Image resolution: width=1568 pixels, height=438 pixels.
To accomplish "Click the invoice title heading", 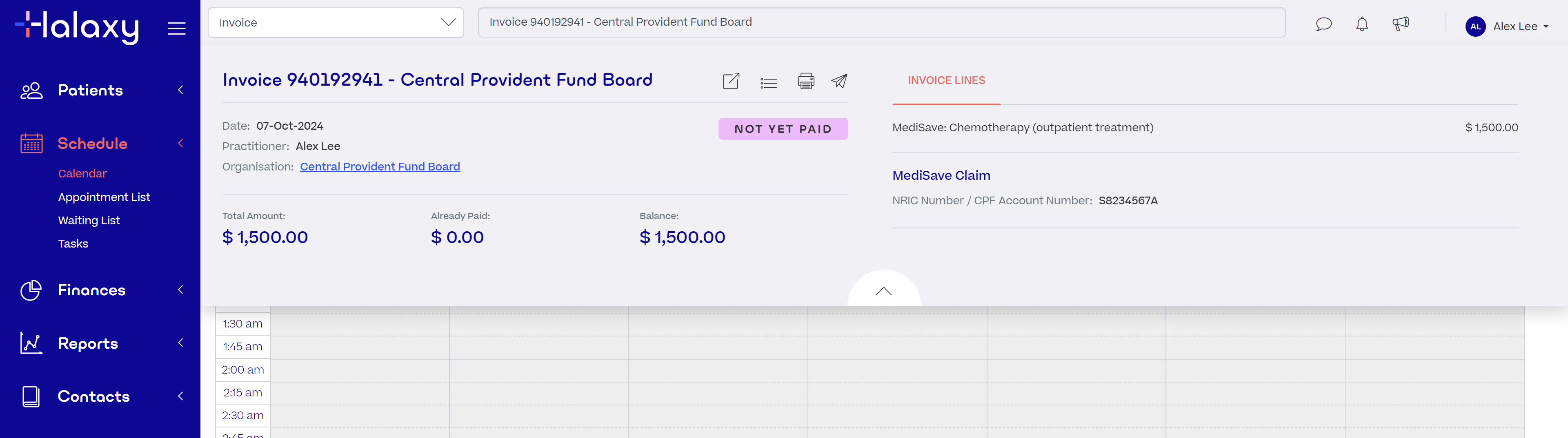I will [437, 80].
